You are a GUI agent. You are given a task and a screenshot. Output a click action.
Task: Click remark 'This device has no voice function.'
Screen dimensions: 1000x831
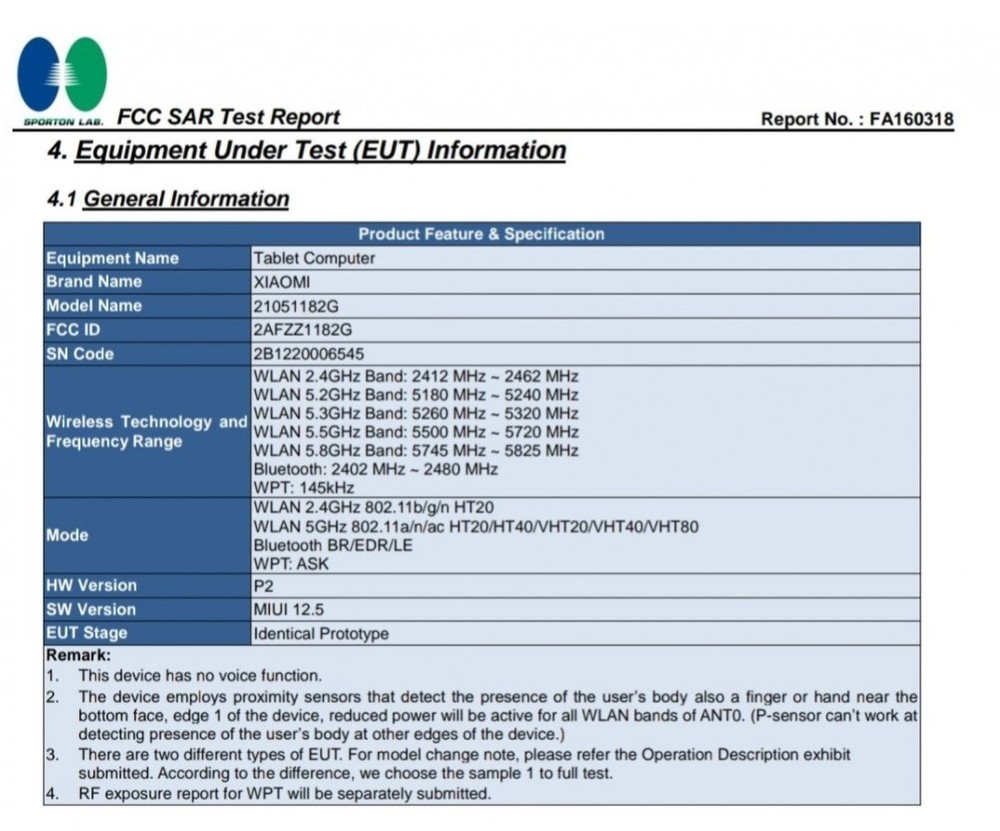pyautogui.click(x=200, y=675)
